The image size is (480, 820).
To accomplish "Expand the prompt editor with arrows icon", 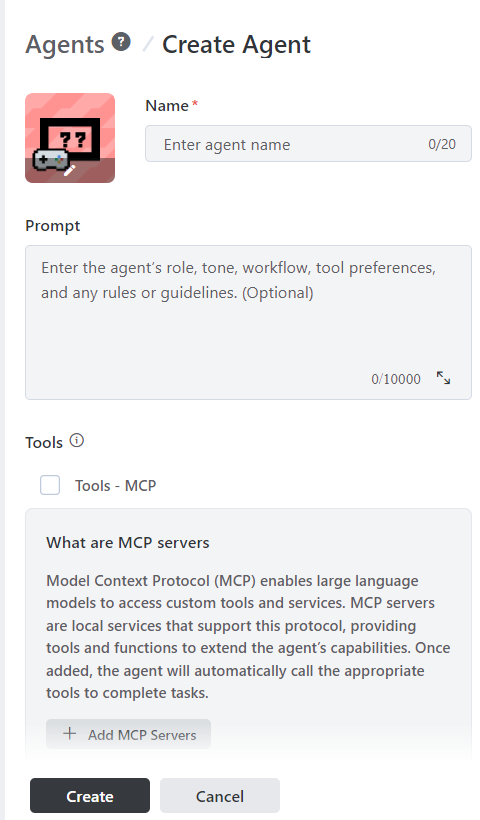I will [x=443, y=378].
